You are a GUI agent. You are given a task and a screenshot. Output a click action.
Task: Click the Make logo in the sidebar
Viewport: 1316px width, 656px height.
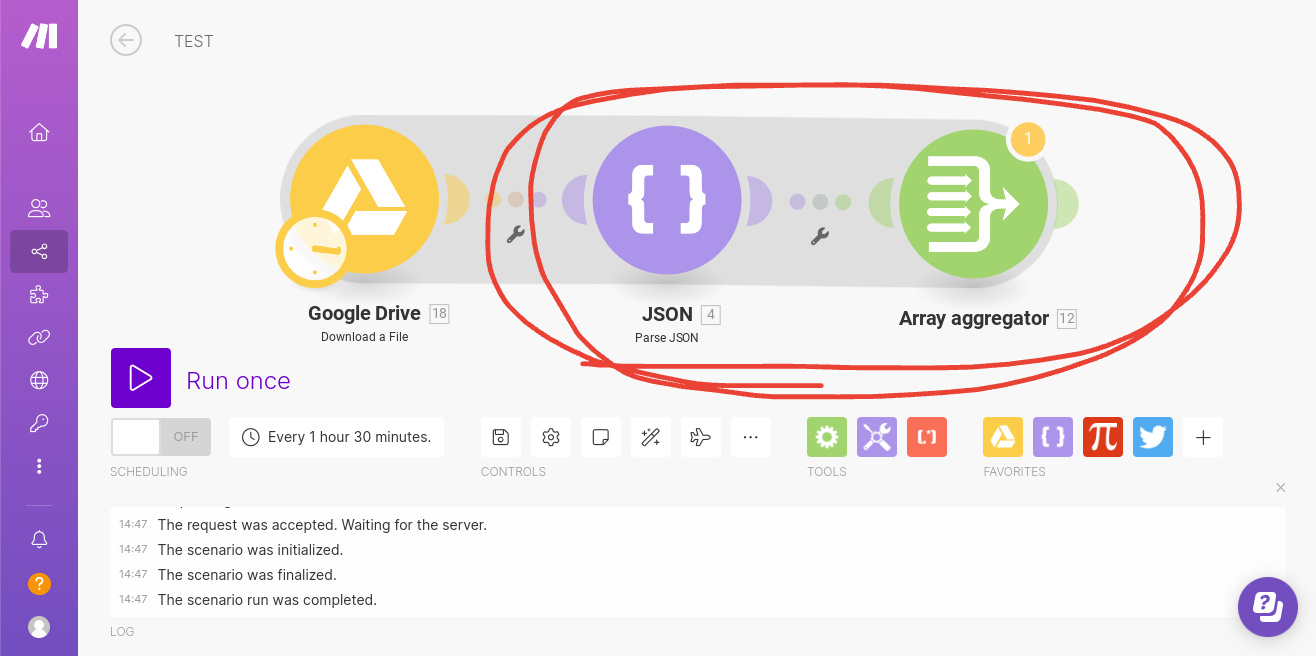click(x=39, y=36)
